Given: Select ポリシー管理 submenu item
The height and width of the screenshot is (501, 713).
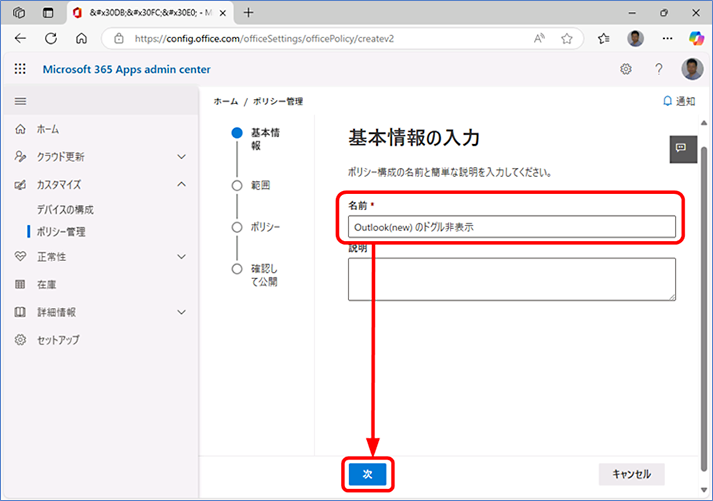Looking at the screenshot, I should point(61,232).
